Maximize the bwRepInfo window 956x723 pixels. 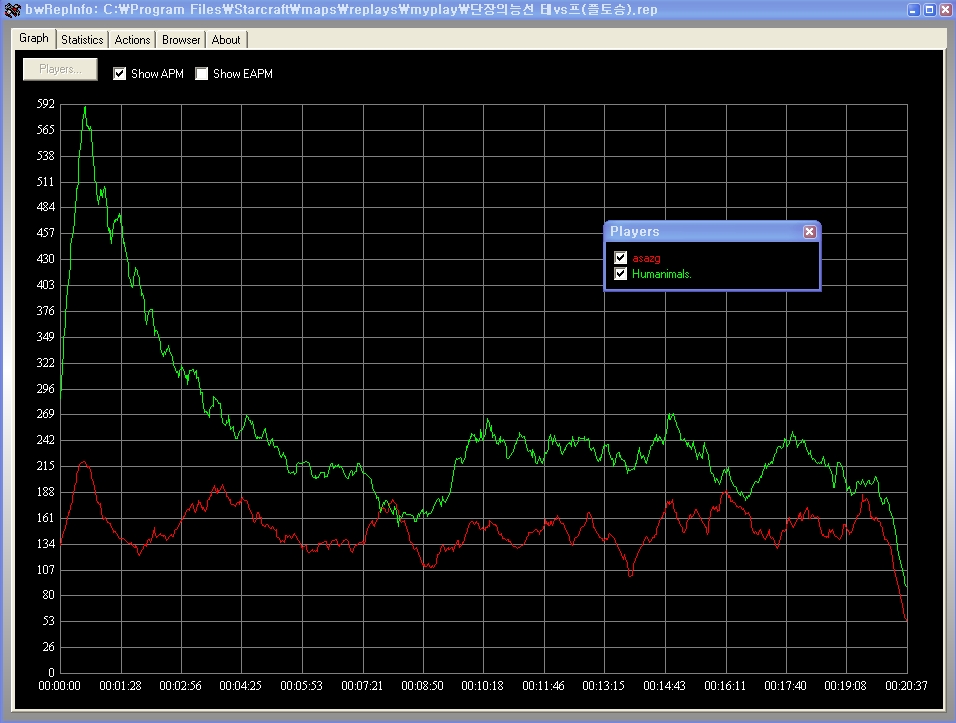929,10
